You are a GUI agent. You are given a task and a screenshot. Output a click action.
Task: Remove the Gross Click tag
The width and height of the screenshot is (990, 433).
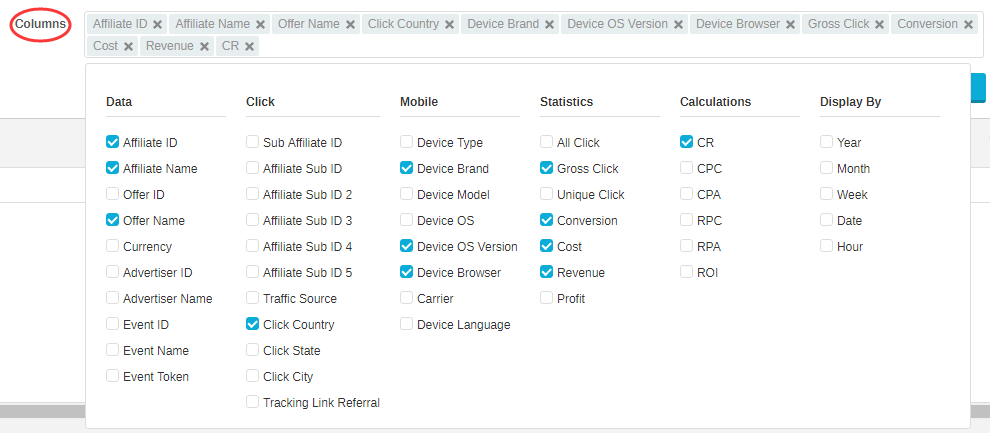[880, 25]
